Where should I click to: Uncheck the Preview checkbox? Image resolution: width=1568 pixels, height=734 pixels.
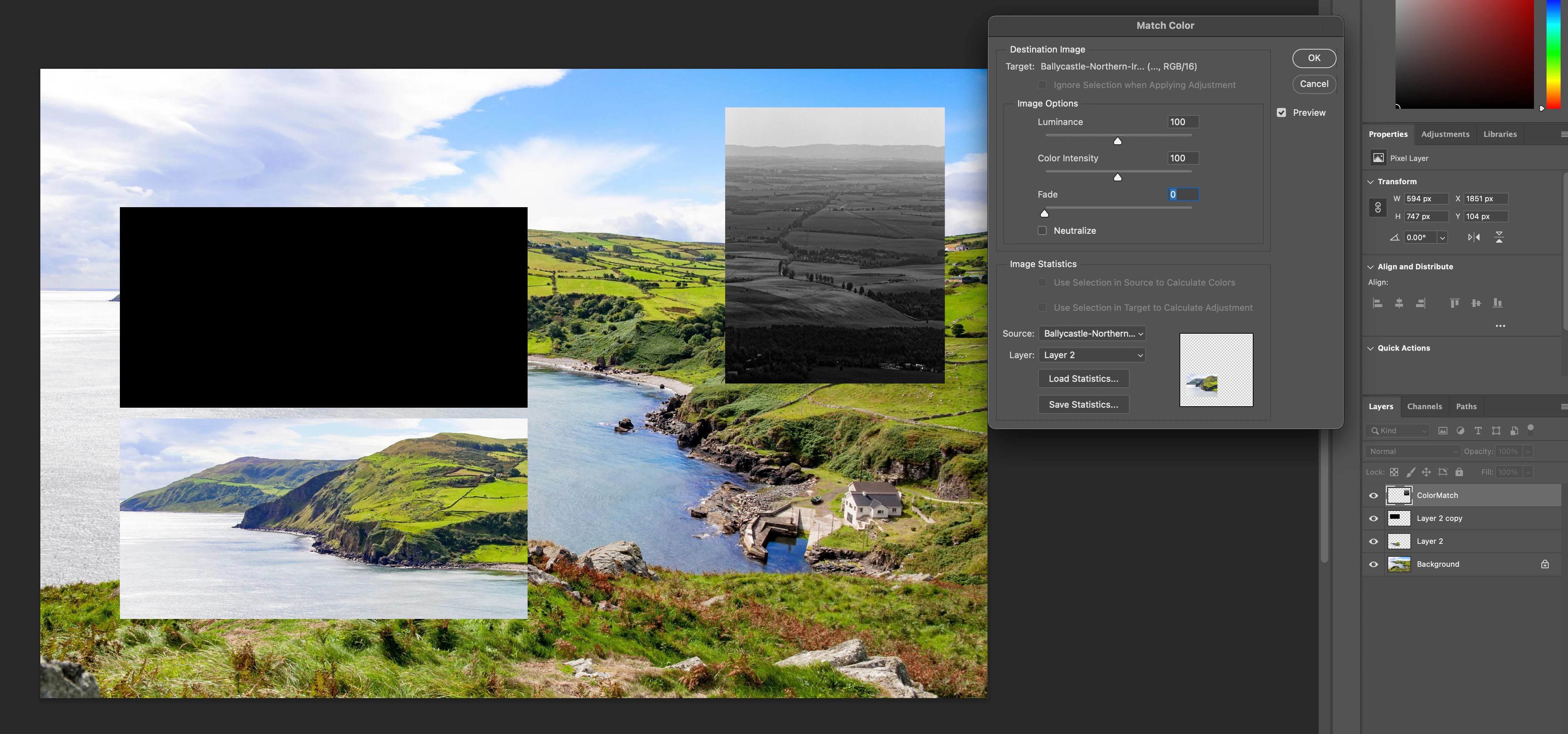[1281, 112]
